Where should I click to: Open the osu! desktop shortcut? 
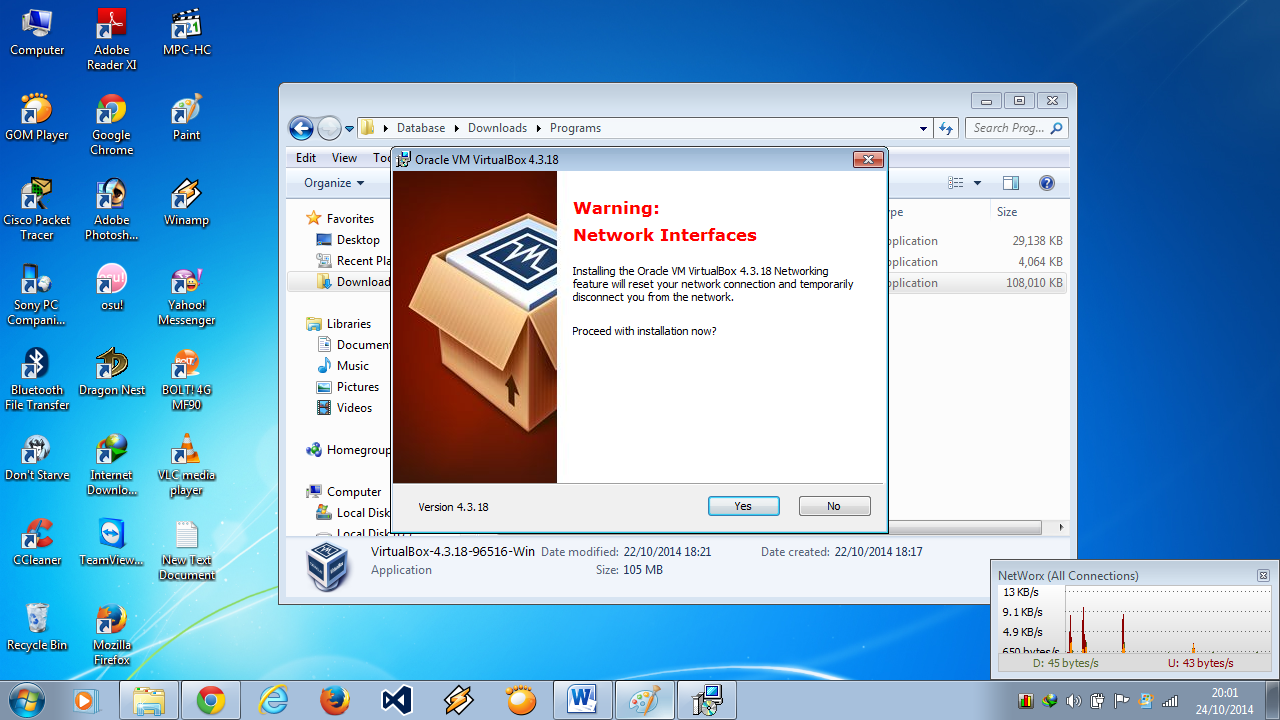point(112,287)
